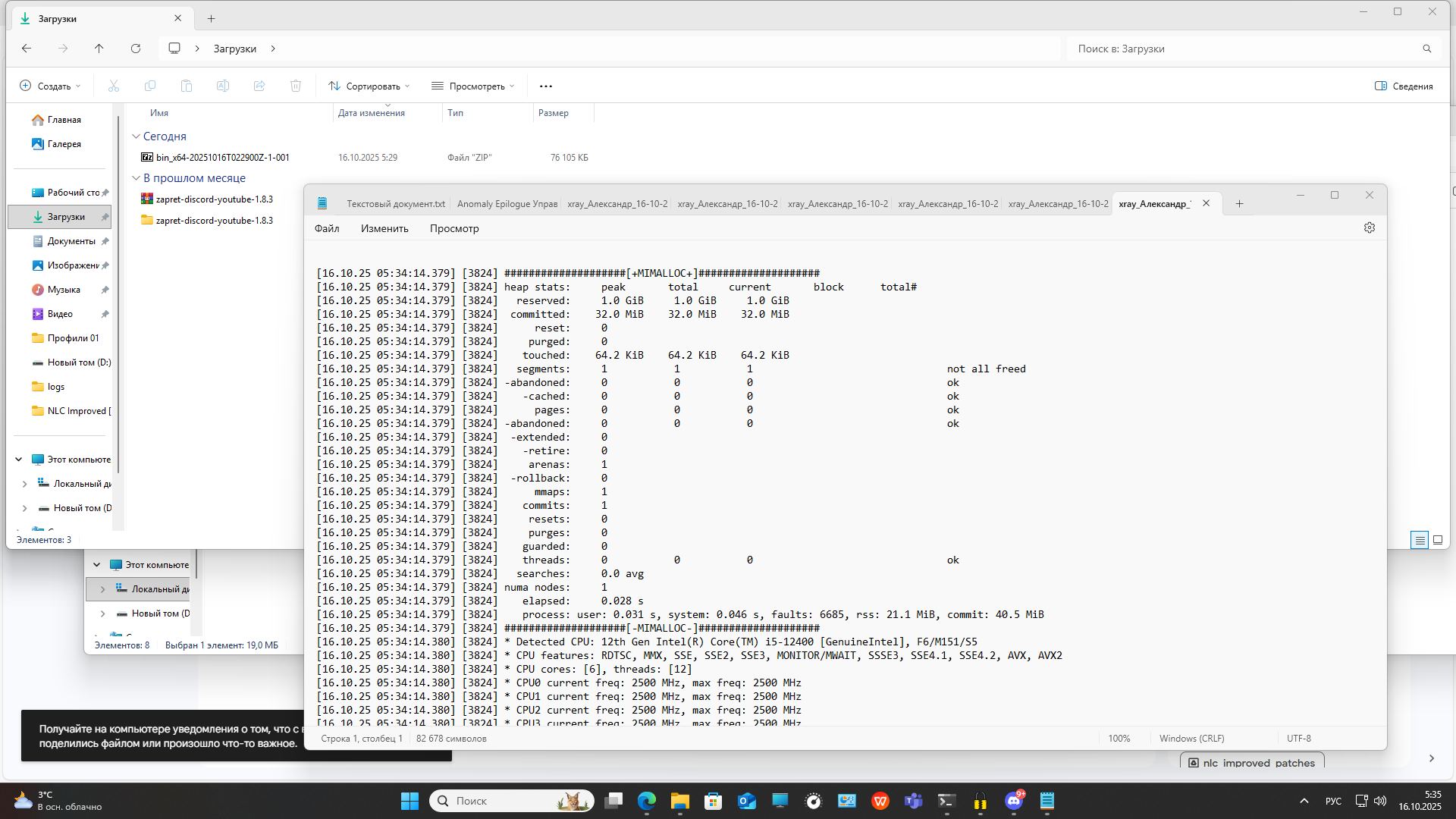Click the Delete trash icon in Explorer toolbar

point(296,86)
